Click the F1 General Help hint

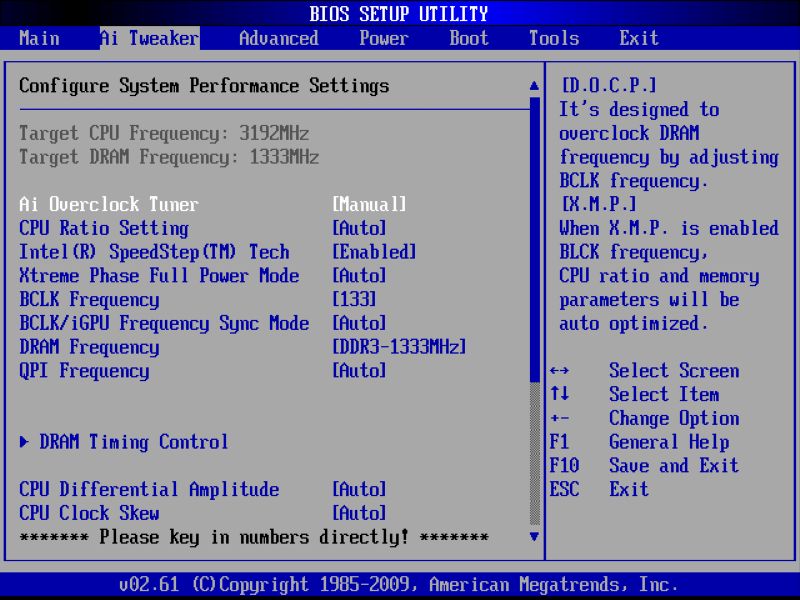(x=639, y=442)
